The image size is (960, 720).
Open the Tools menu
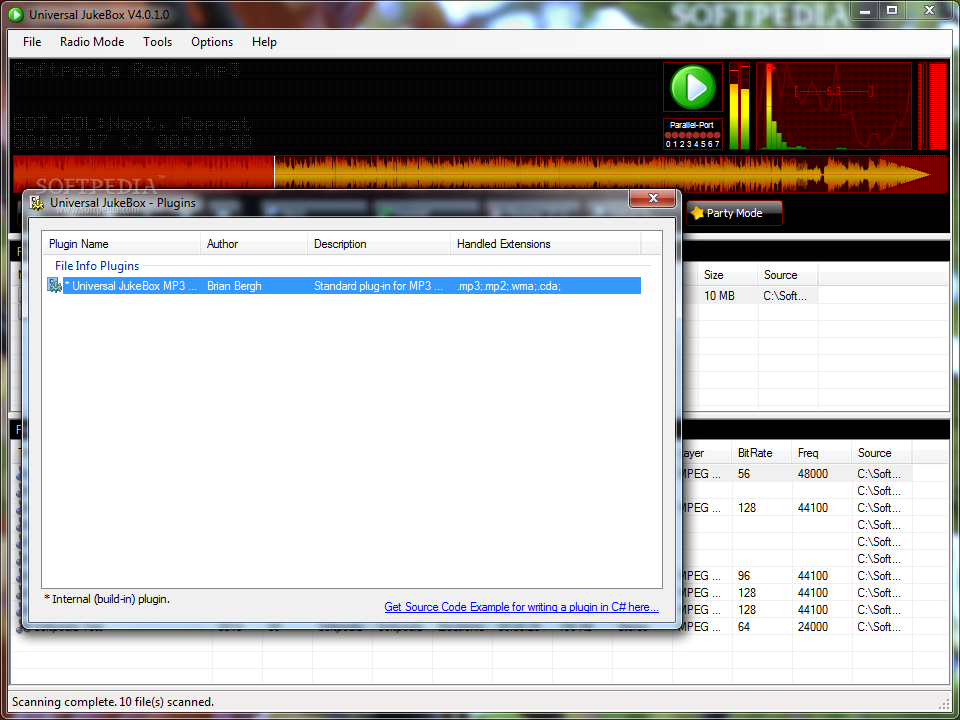tap(157, 42)
